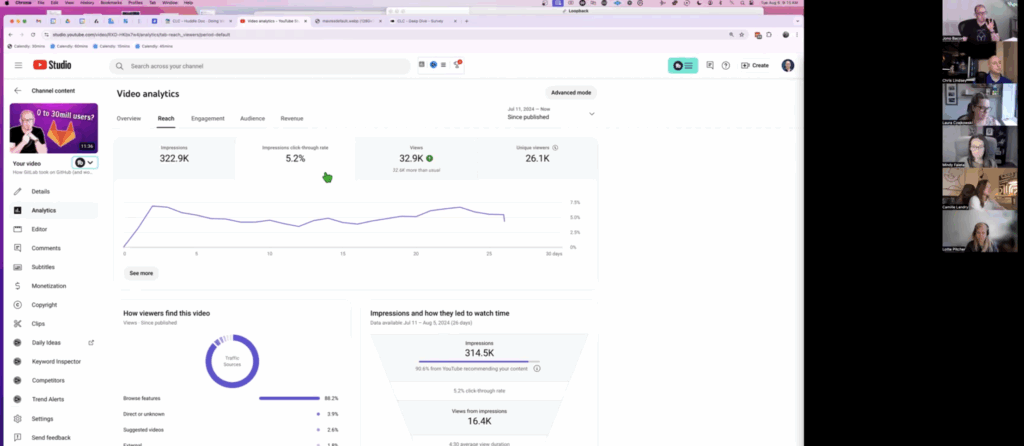Go back to Channel content
The height and width of the screenshot is (446, 1024).
tap(18, 90)
